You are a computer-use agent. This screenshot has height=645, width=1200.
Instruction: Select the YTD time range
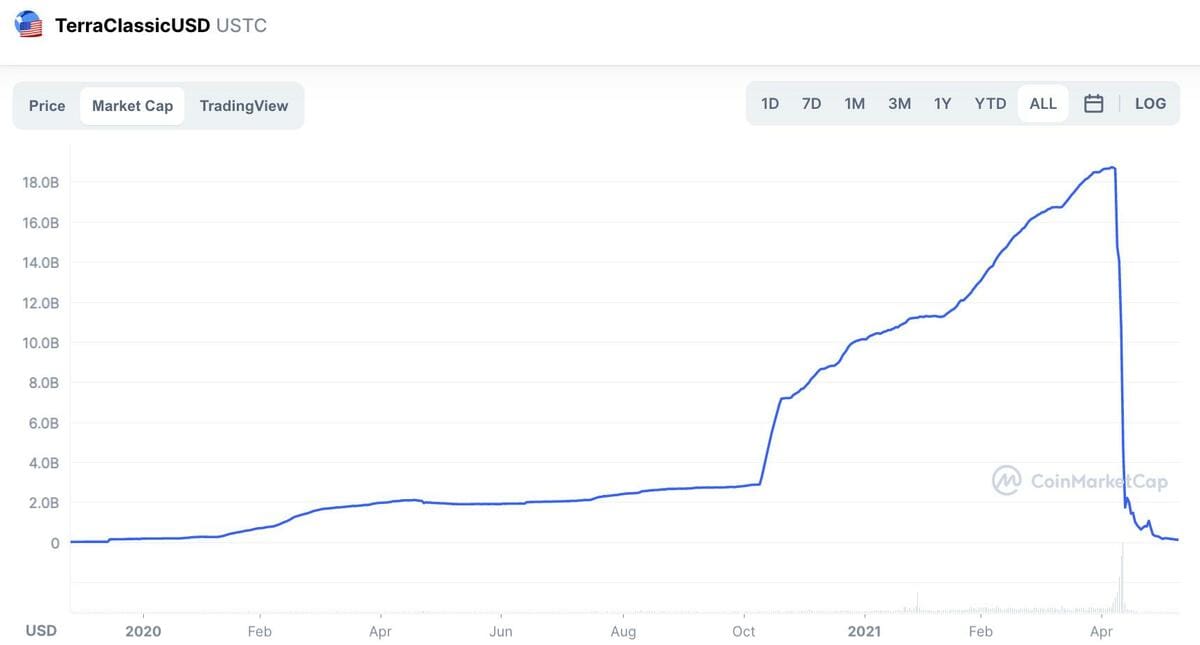coord(990,104)
